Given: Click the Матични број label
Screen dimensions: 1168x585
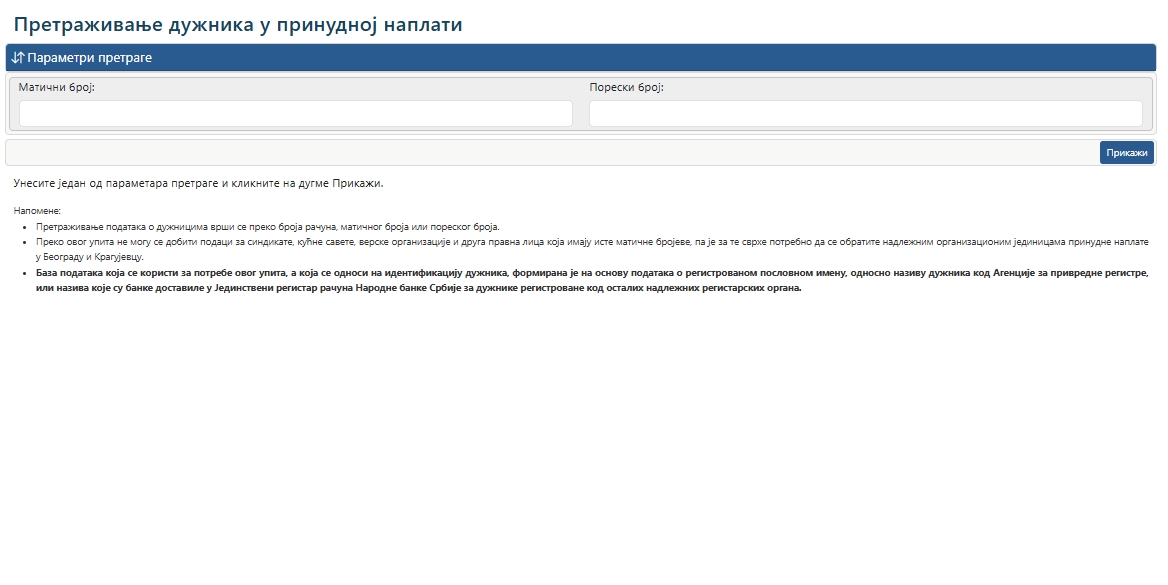Looking at the screenshot, I should coord(56,87).
